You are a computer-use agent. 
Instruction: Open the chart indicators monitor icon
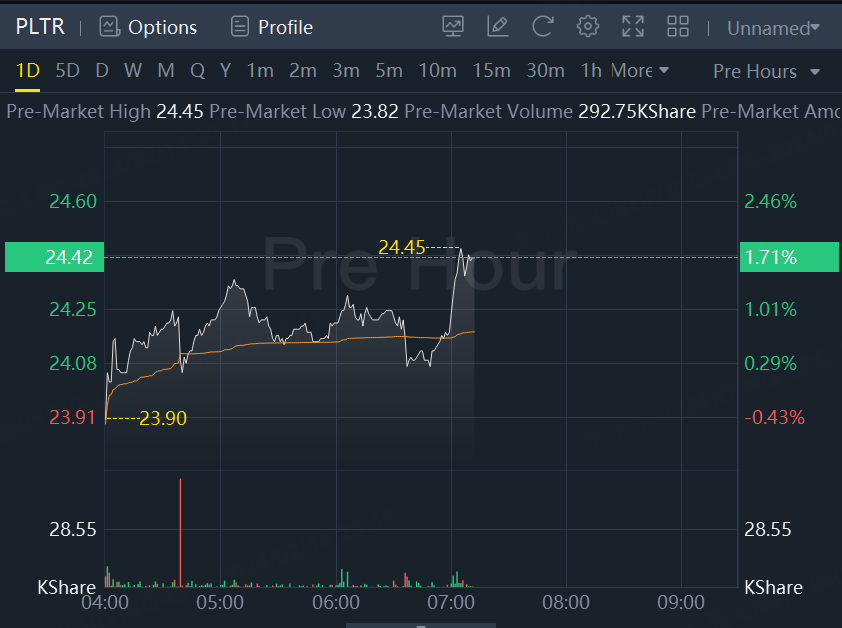(453, 27)
